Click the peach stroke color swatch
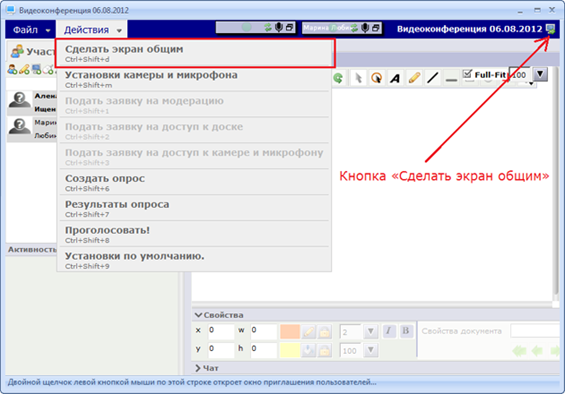Screen dimensions: 565x394 pyautogui.click(x=290, y=331)
